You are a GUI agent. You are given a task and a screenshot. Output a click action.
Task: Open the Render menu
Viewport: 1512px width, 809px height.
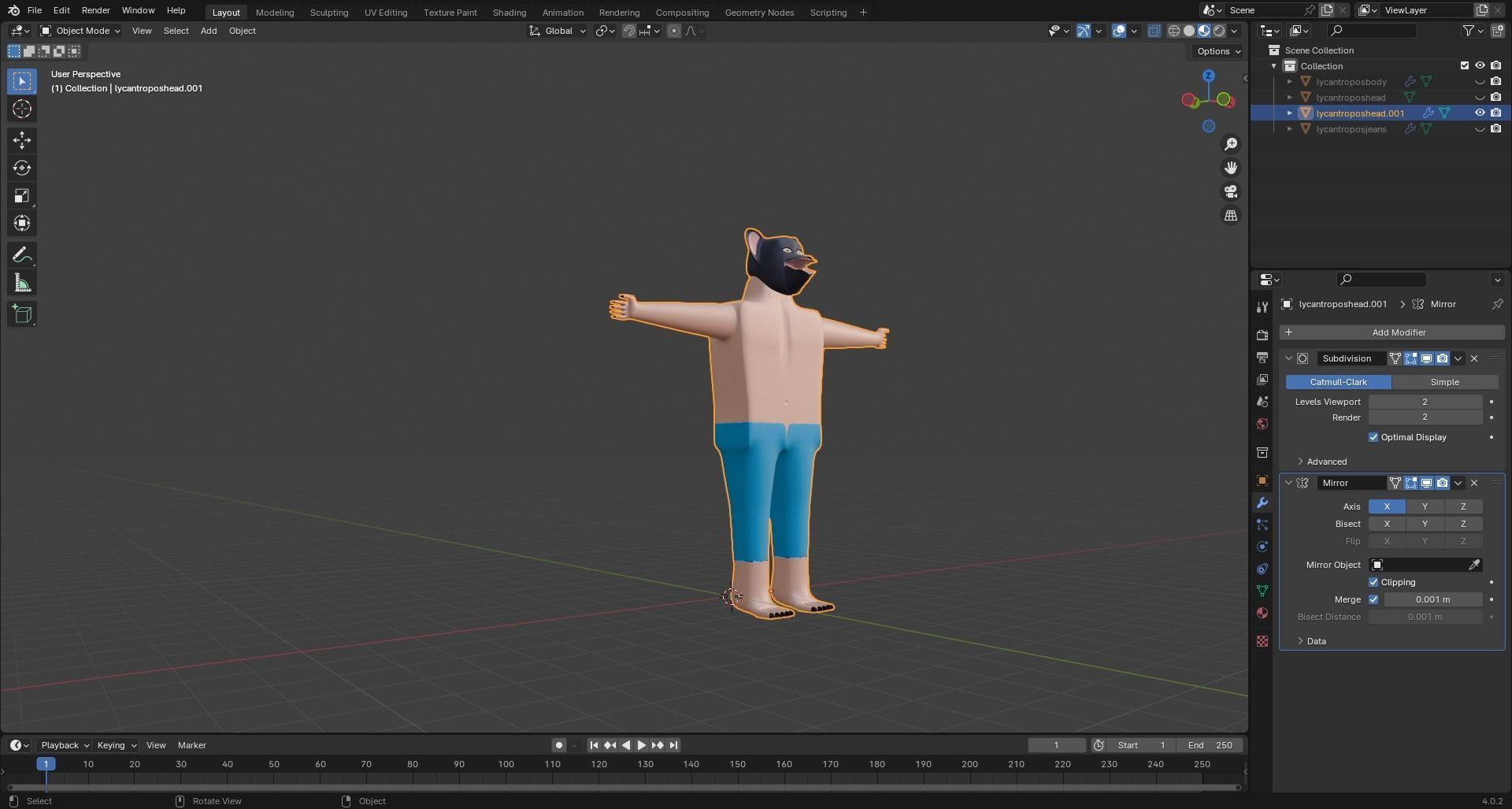(x=95, y=10)
